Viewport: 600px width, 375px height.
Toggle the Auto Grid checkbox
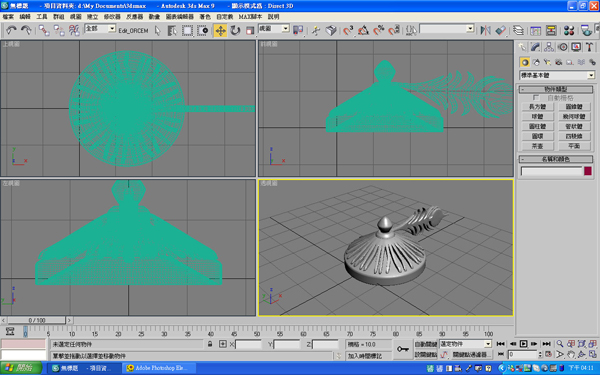point(536,98)
